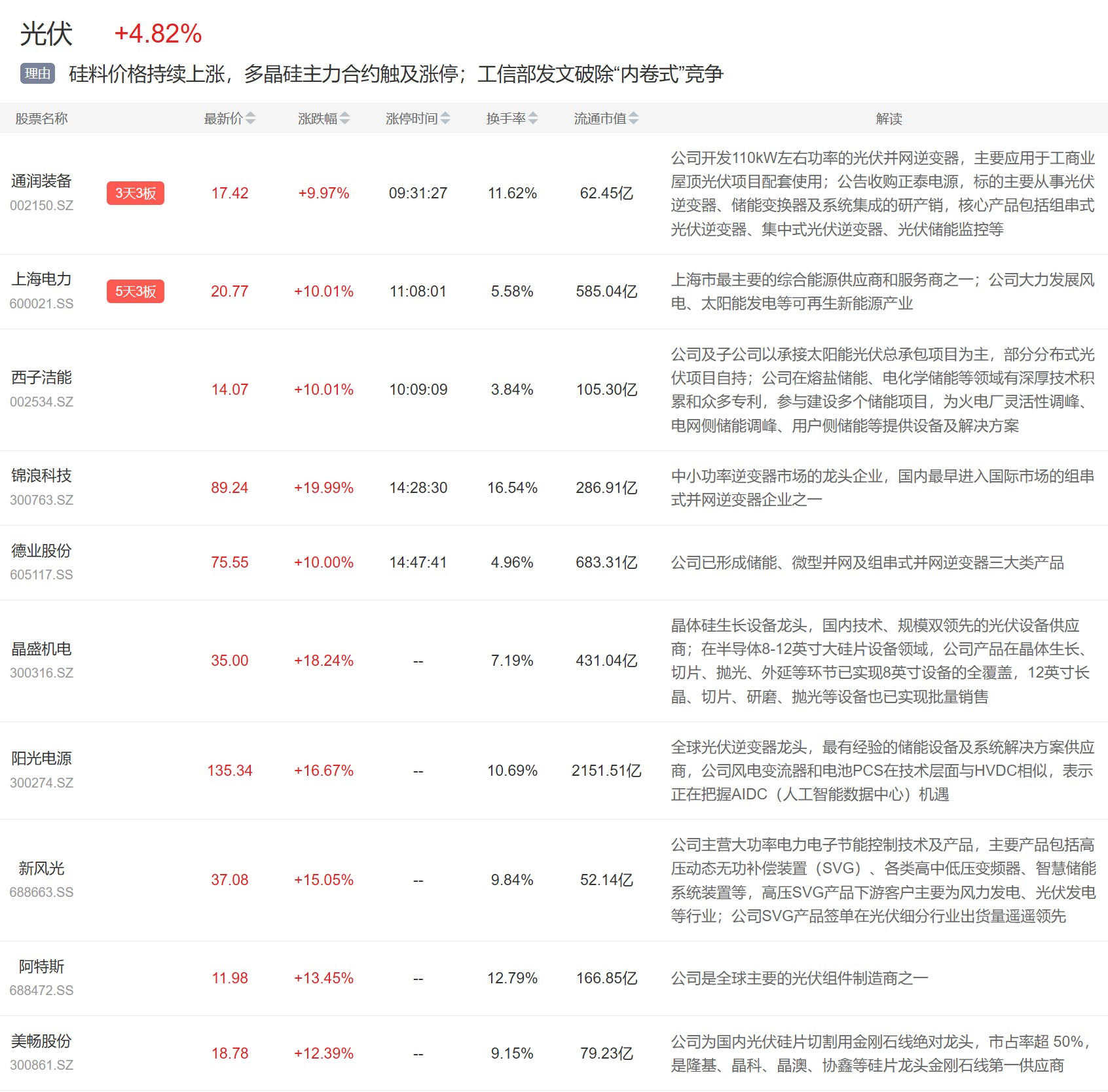Viewport: 1108px width, 1092px height.
Task: Click the 5天3板 badge for 上海电力
Action: [x=136, y=291]
